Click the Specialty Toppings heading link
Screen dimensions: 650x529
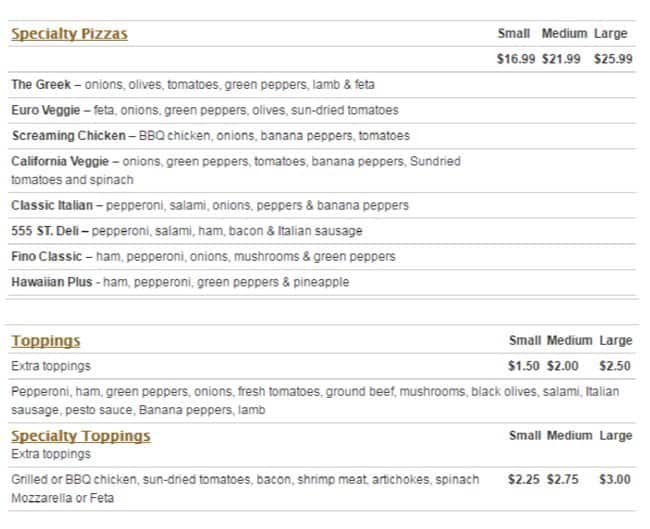[x=80, y=436]
